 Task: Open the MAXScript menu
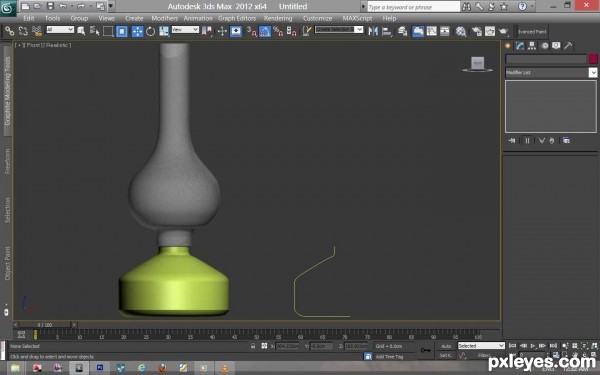coord(357,18)
